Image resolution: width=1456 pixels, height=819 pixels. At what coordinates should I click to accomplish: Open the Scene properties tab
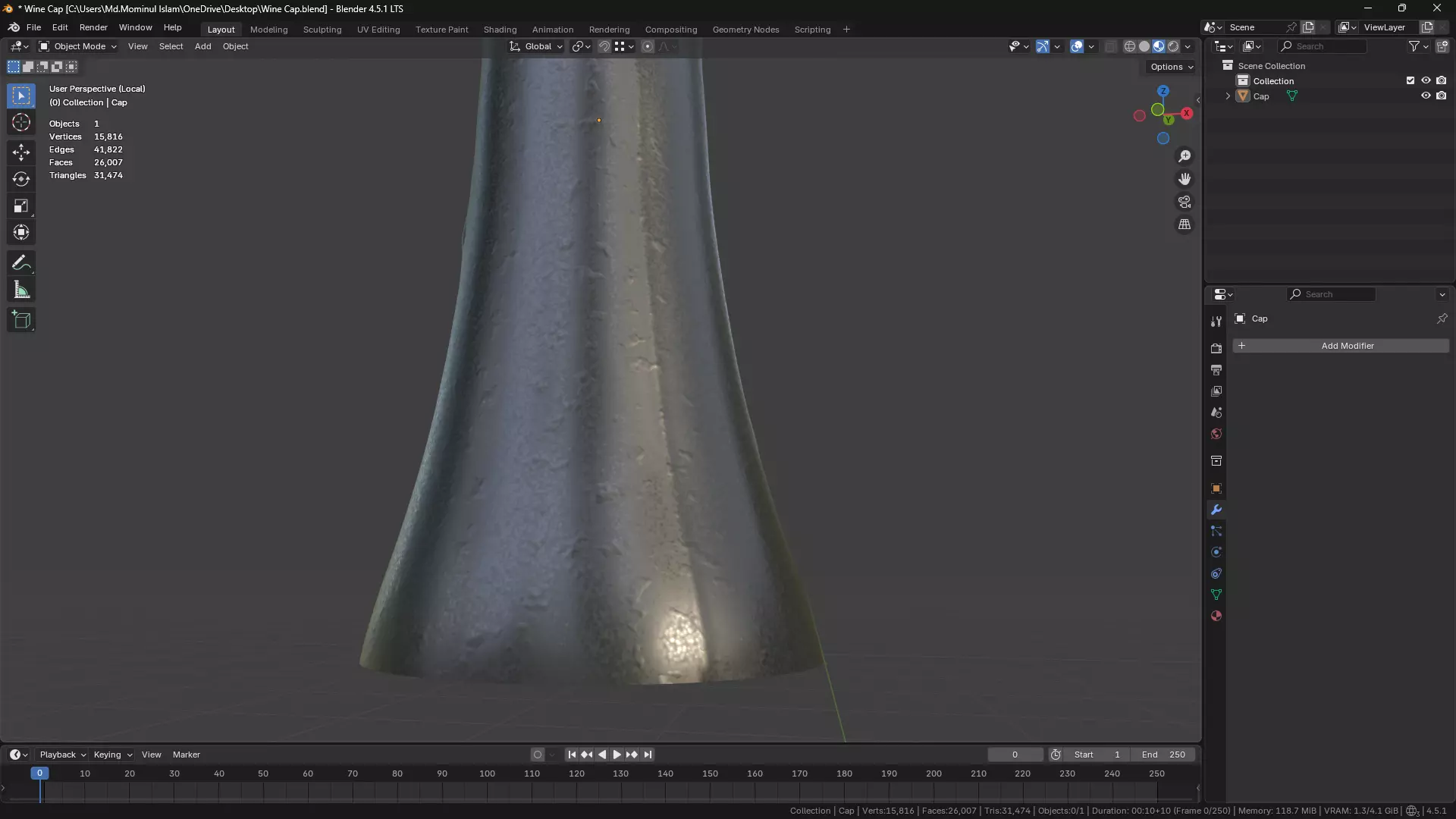point(1216,413)
